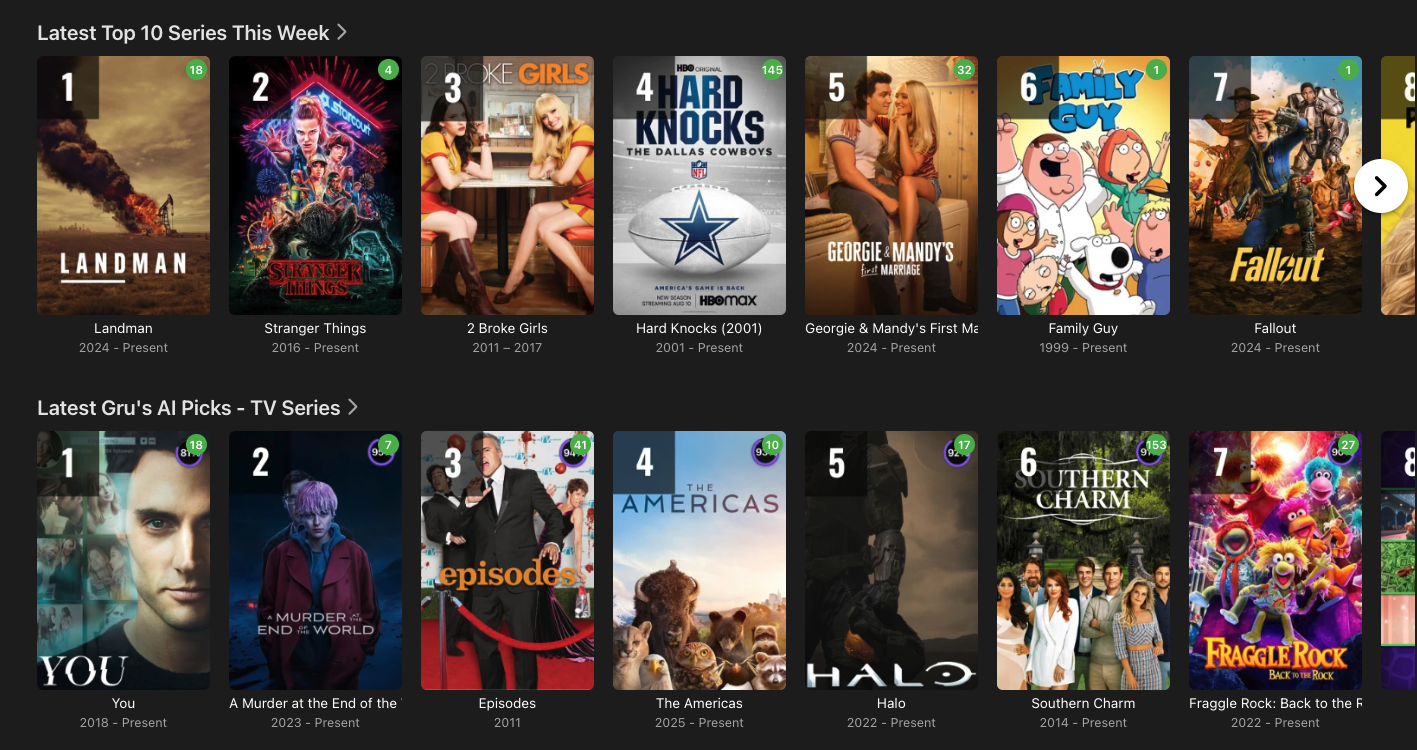Open Latest Gru's AI Picks - TV Series heading
1417x750 pixels.
189,408
